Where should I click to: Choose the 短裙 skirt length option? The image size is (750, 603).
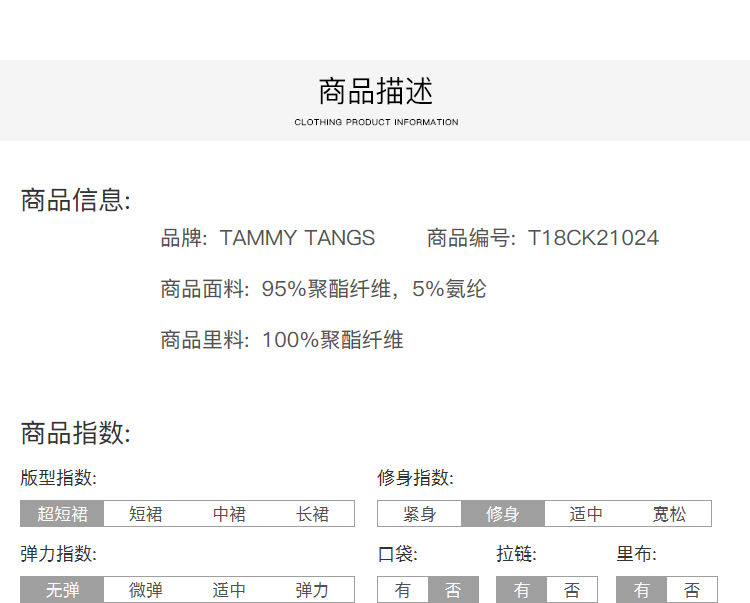click(146, 514)
